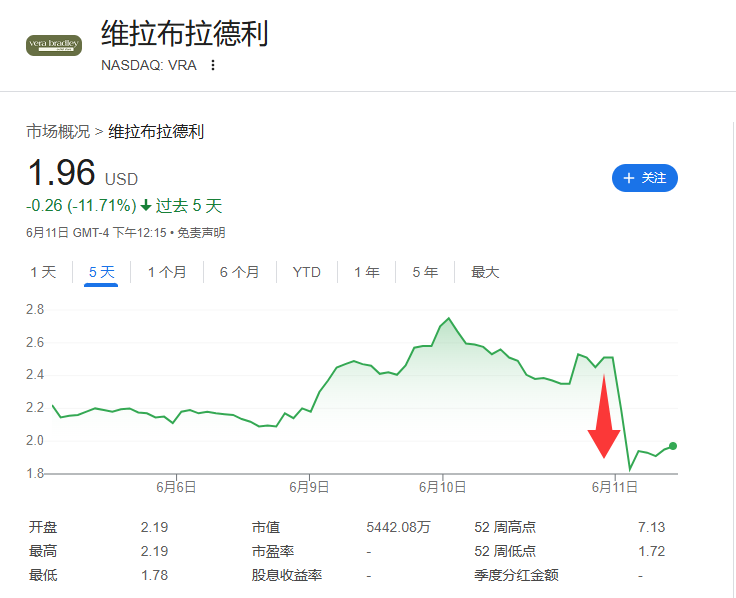Click the 2.8 y-axis label

(x=35, y=310)
